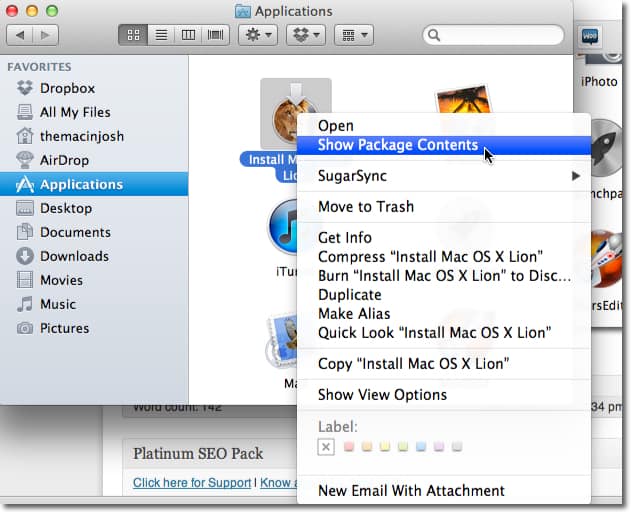
Task: Click the Movies filmstrip icon in sidebar
Action: 25,280
